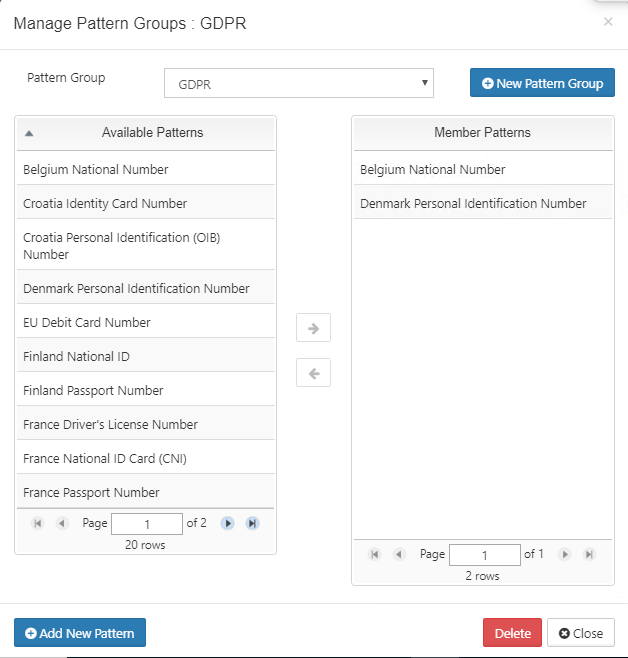628x658 pixels.
Task: Click the right arrow to add pattern
Action: [x=313, y=328]
